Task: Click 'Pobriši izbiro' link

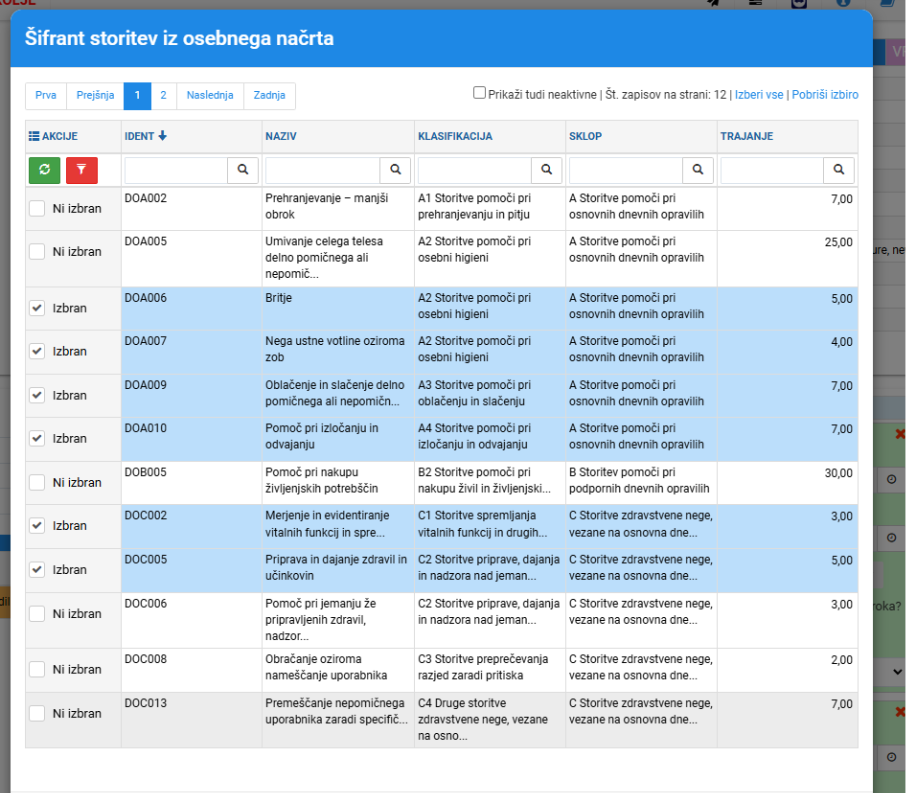Action: coord(825,95)
